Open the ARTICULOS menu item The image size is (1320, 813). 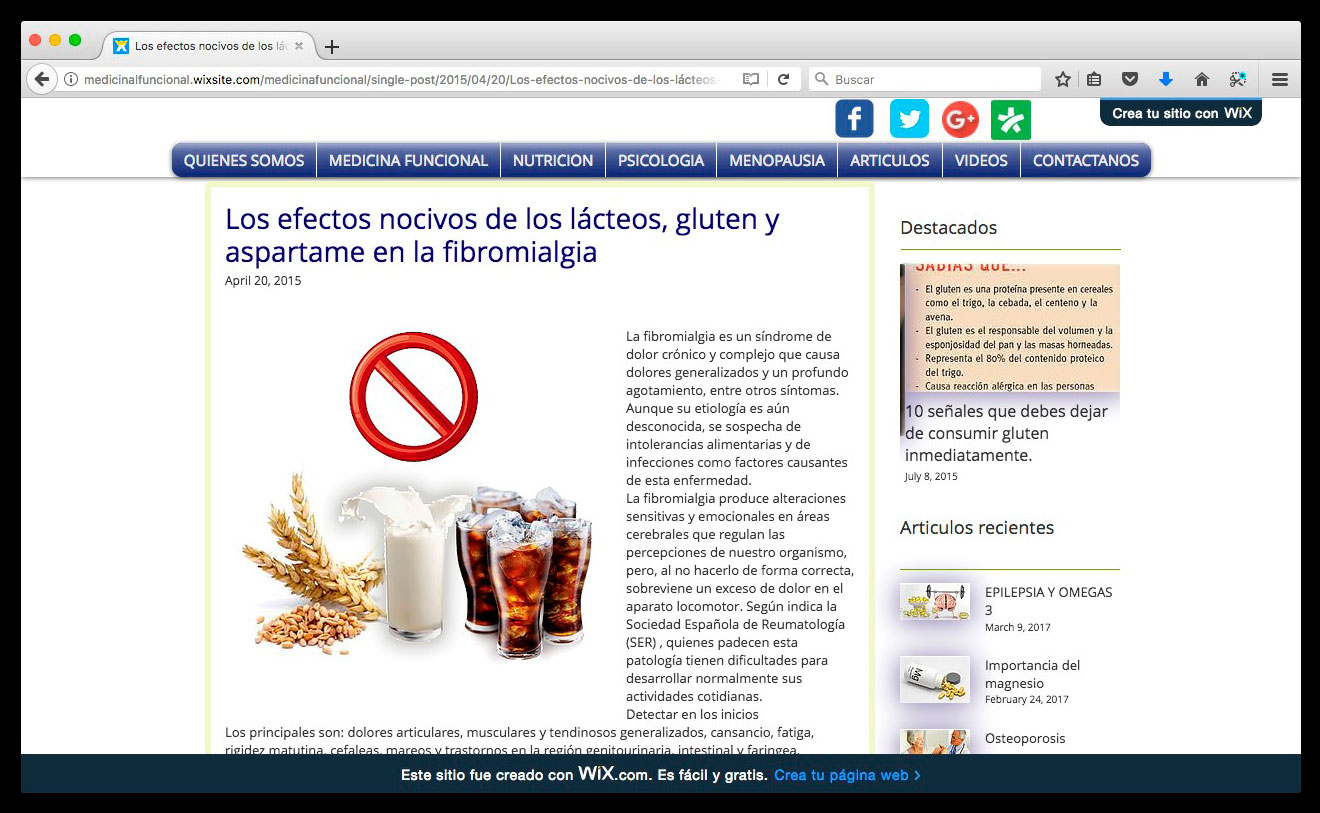click(x=890, y=160)
